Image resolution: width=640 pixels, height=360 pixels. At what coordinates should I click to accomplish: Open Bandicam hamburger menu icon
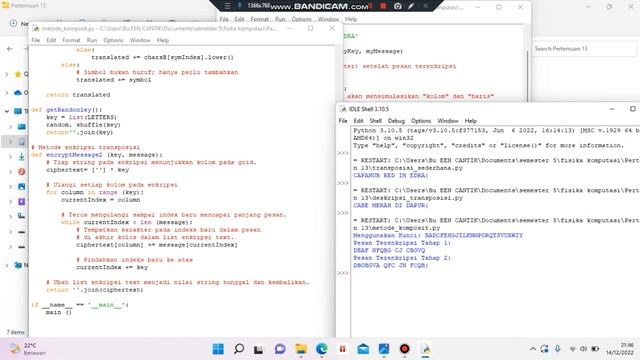[x=227, y=6]
